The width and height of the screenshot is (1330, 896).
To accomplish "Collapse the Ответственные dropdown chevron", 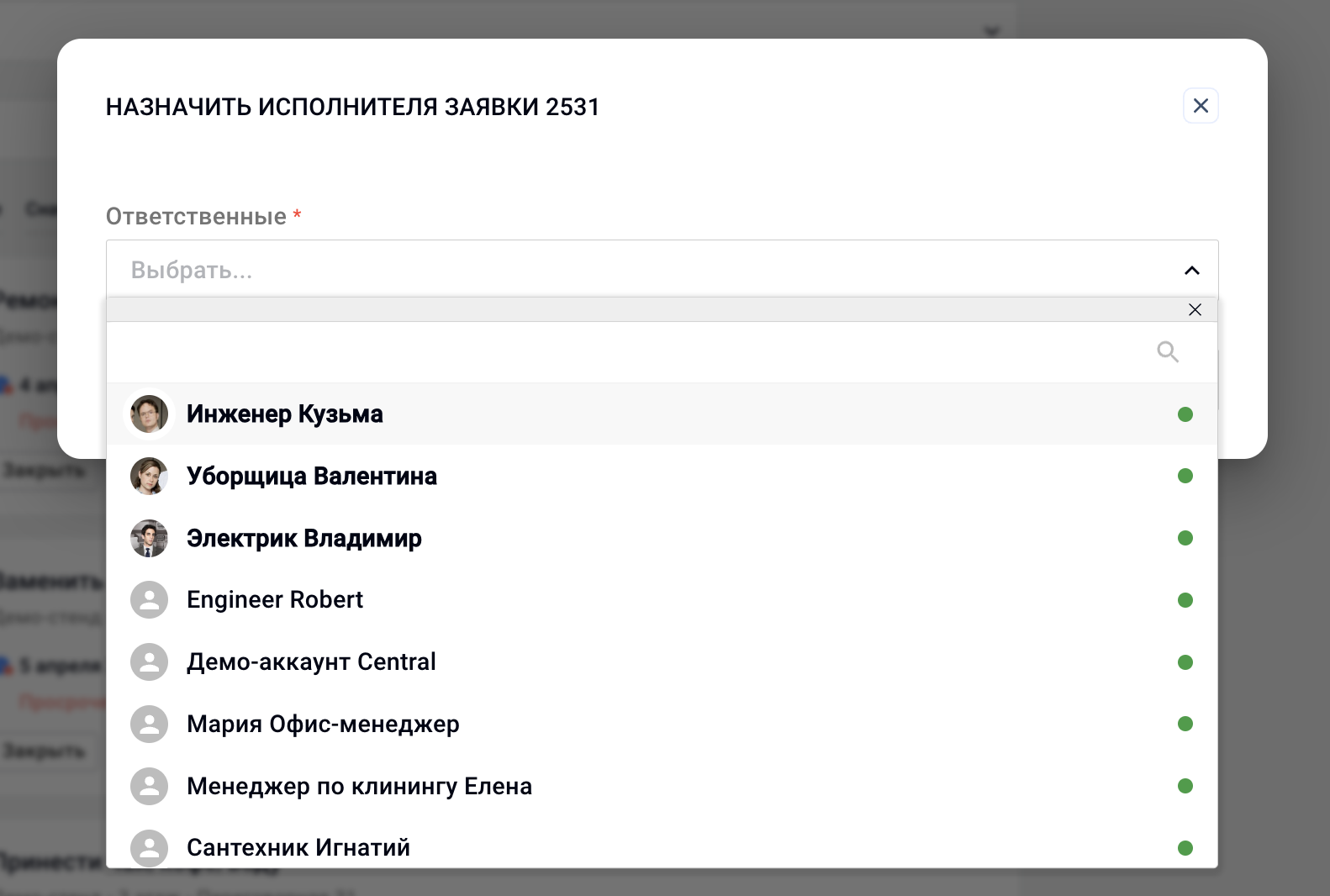I will tap(1191, 270).
